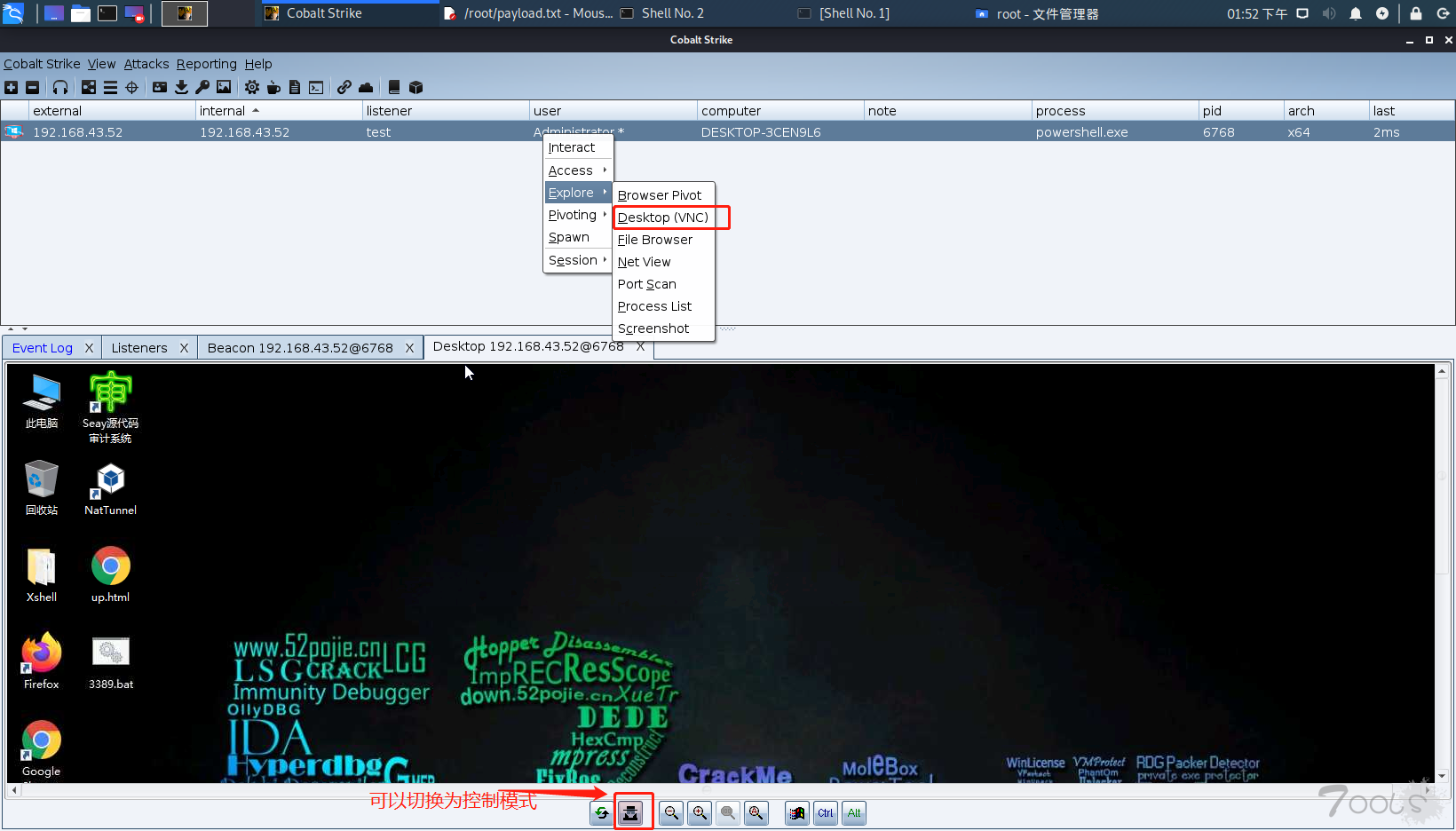Show target table with crosshair icon
The width and height of the screenshot is (1456, 831).
(x=131, y=87)
